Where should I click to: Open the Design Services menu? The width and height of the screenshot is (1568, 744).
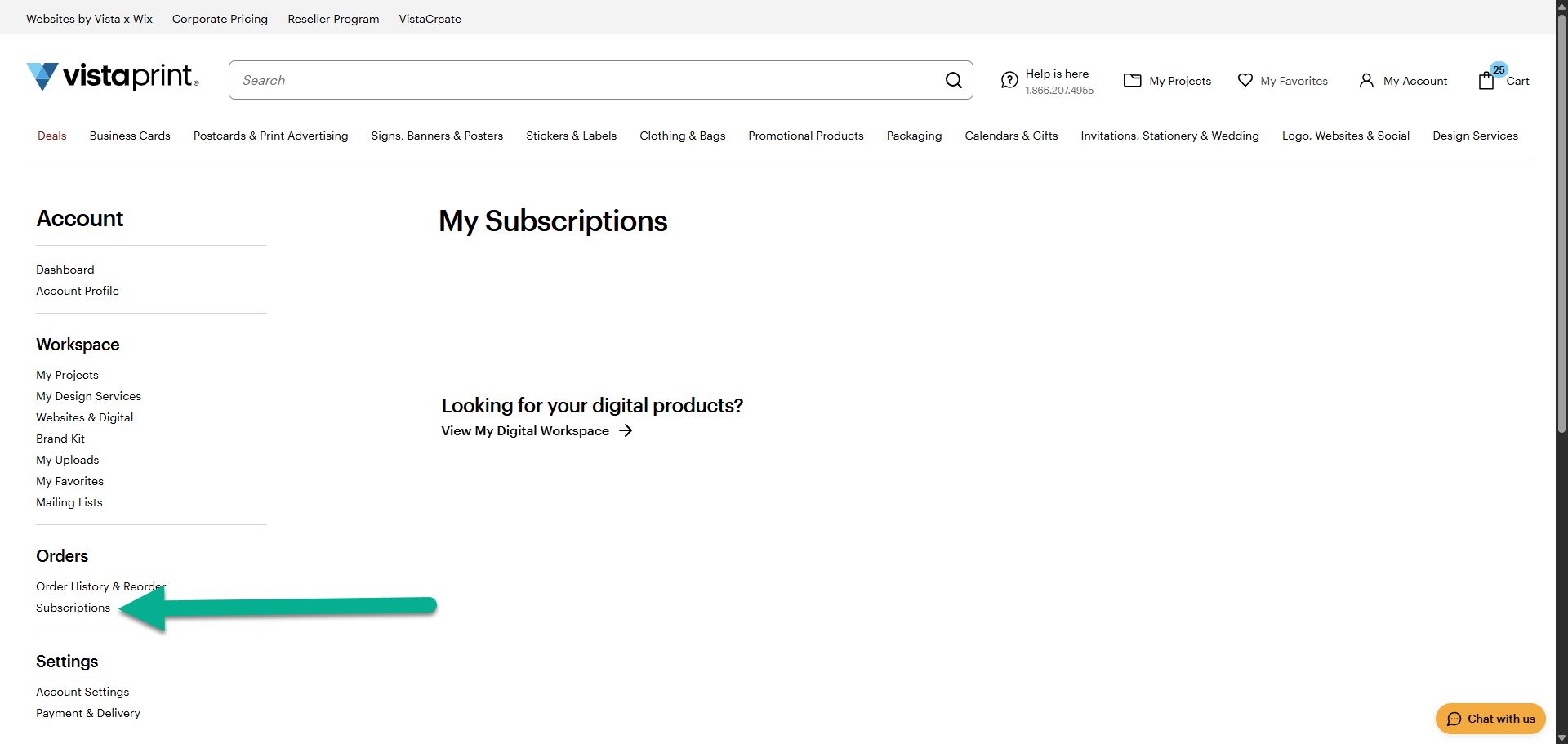(x=1475, y=136)
